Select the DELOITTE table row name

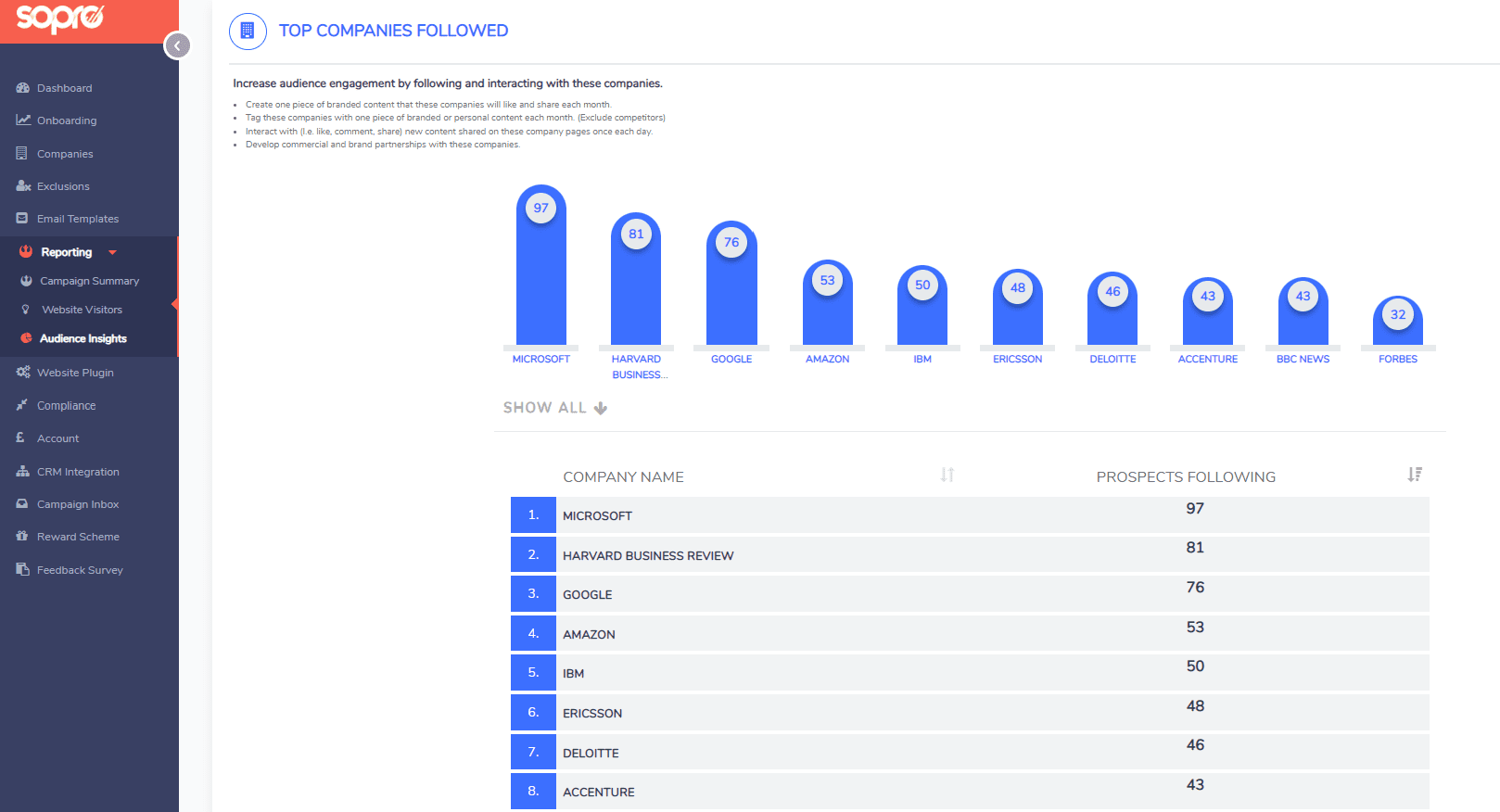click(x=591, y=754)
